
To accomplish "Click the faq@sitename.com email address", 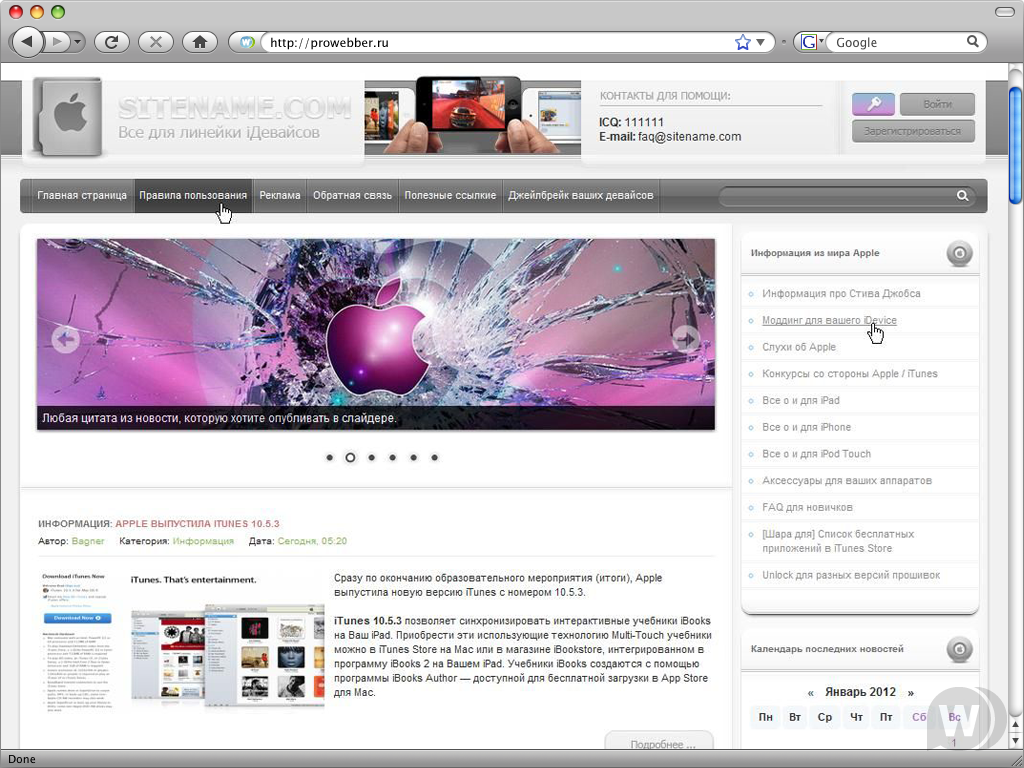I will click(690, 137).
